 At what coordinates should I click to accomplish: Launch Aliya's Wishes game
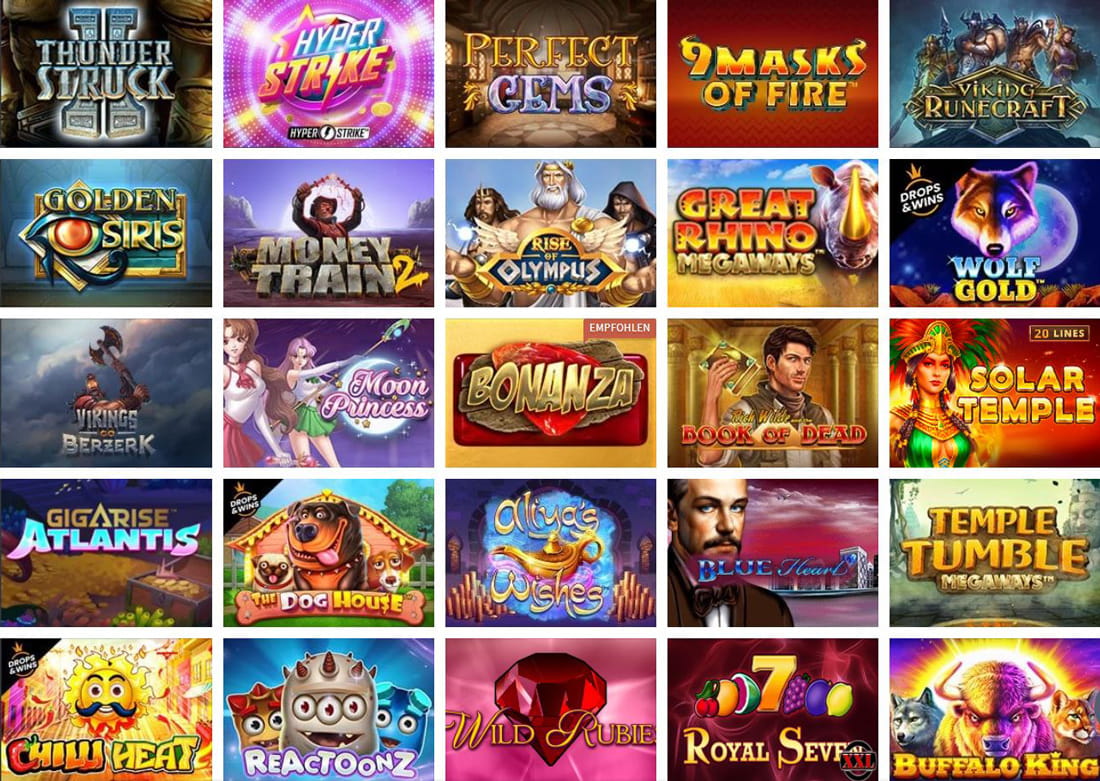pos(551,553)
